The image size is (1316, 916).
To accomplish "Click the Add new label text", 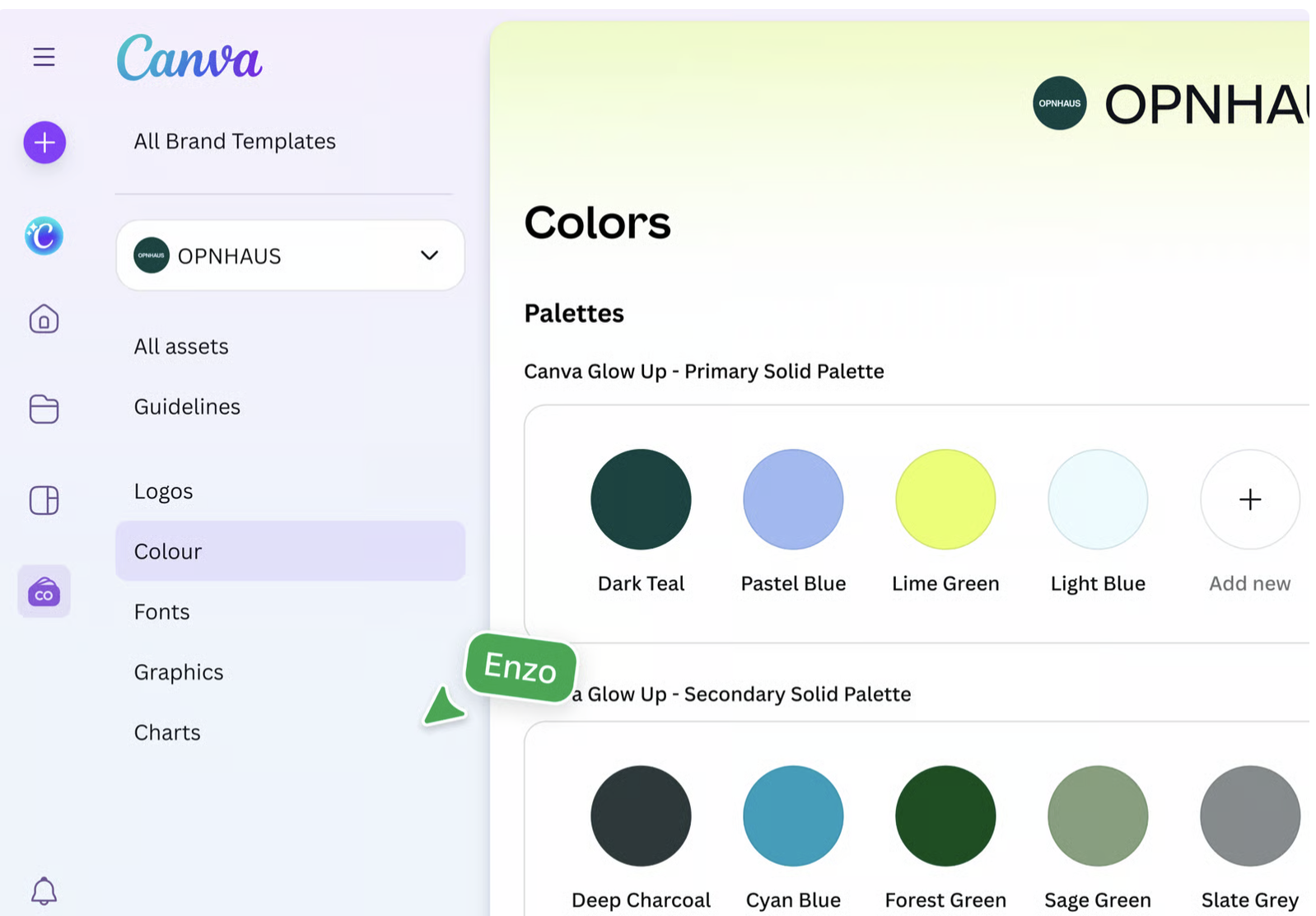I will pyautogui.click(x=1250, y=583).
